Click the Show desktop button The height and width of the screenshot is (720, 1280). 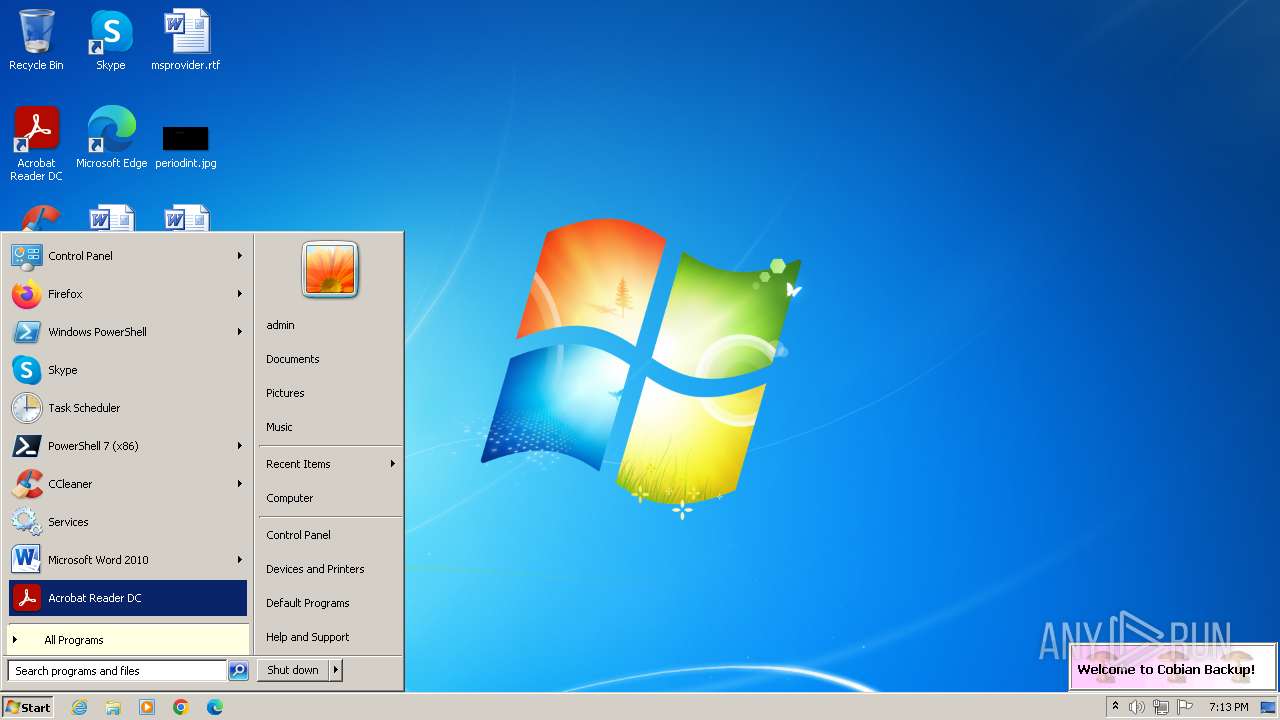pos(1268,707)
